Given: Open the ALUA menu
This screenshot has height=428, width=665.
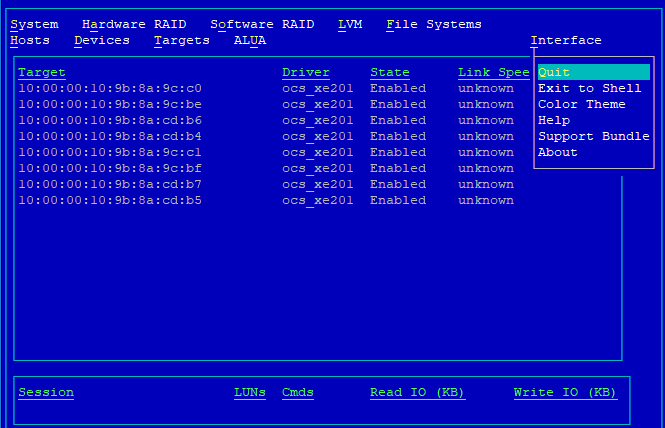Looking at the screenshot, I should [250, 40].
